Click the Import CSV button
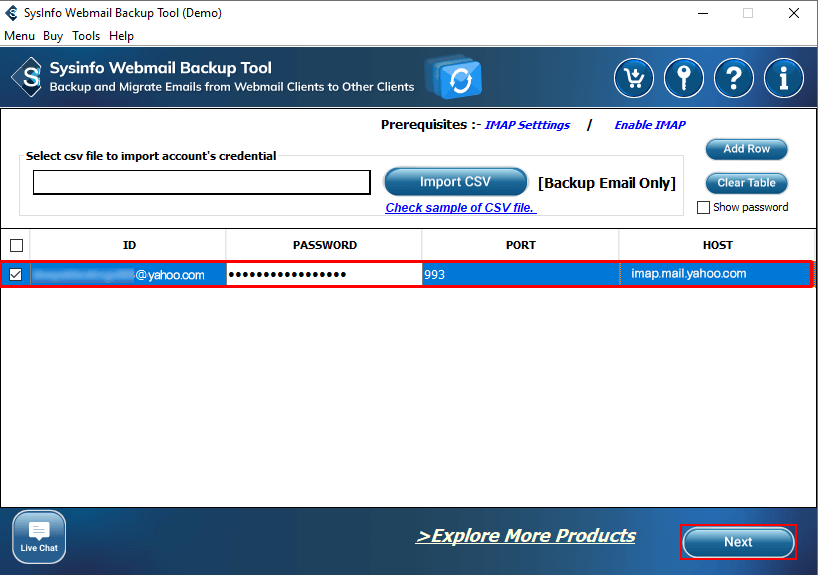Viewport: 818px width, 575px height. (x=455, y=182)
